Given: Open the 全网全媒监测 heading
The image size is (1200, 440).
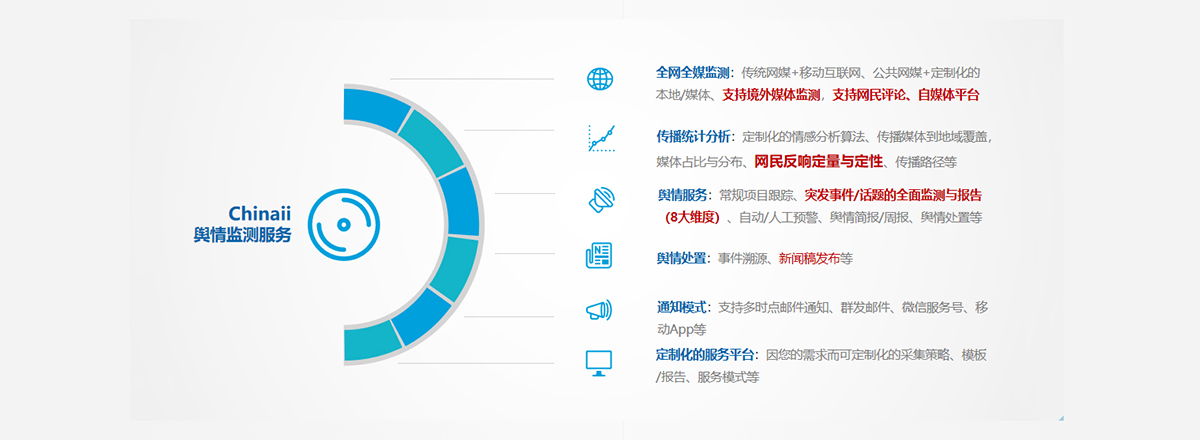Looking at the screenshot, I should click(x=694, y=73).
